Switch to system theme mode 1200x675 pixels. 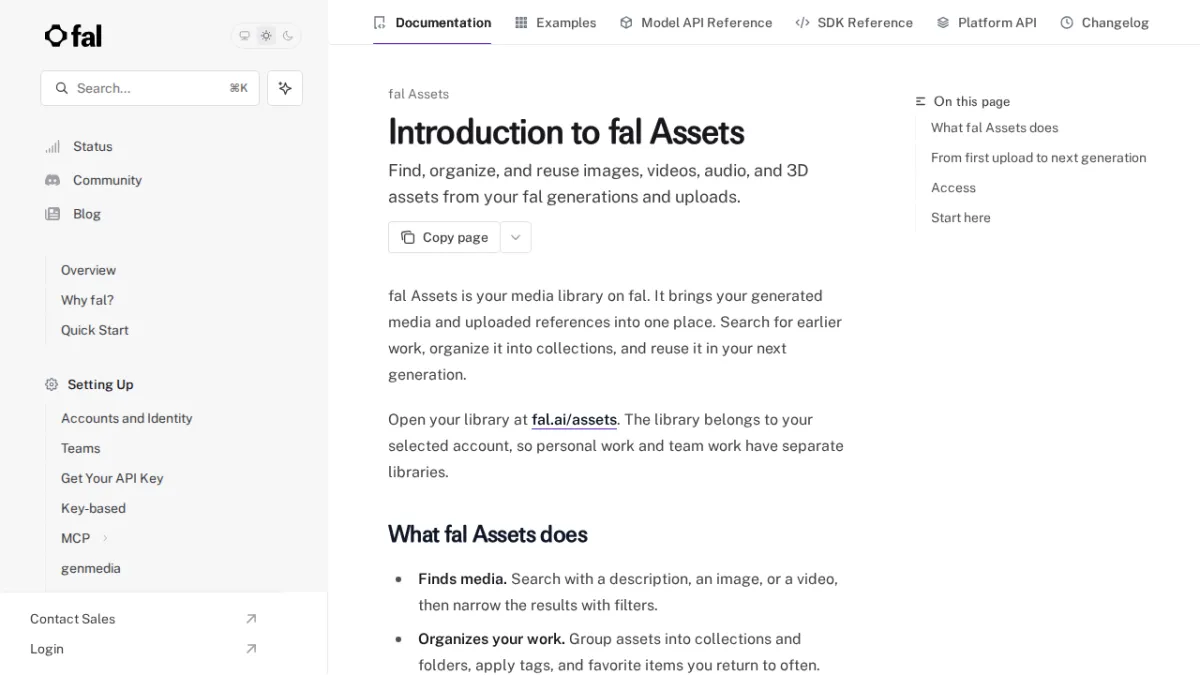coord(244,36)
